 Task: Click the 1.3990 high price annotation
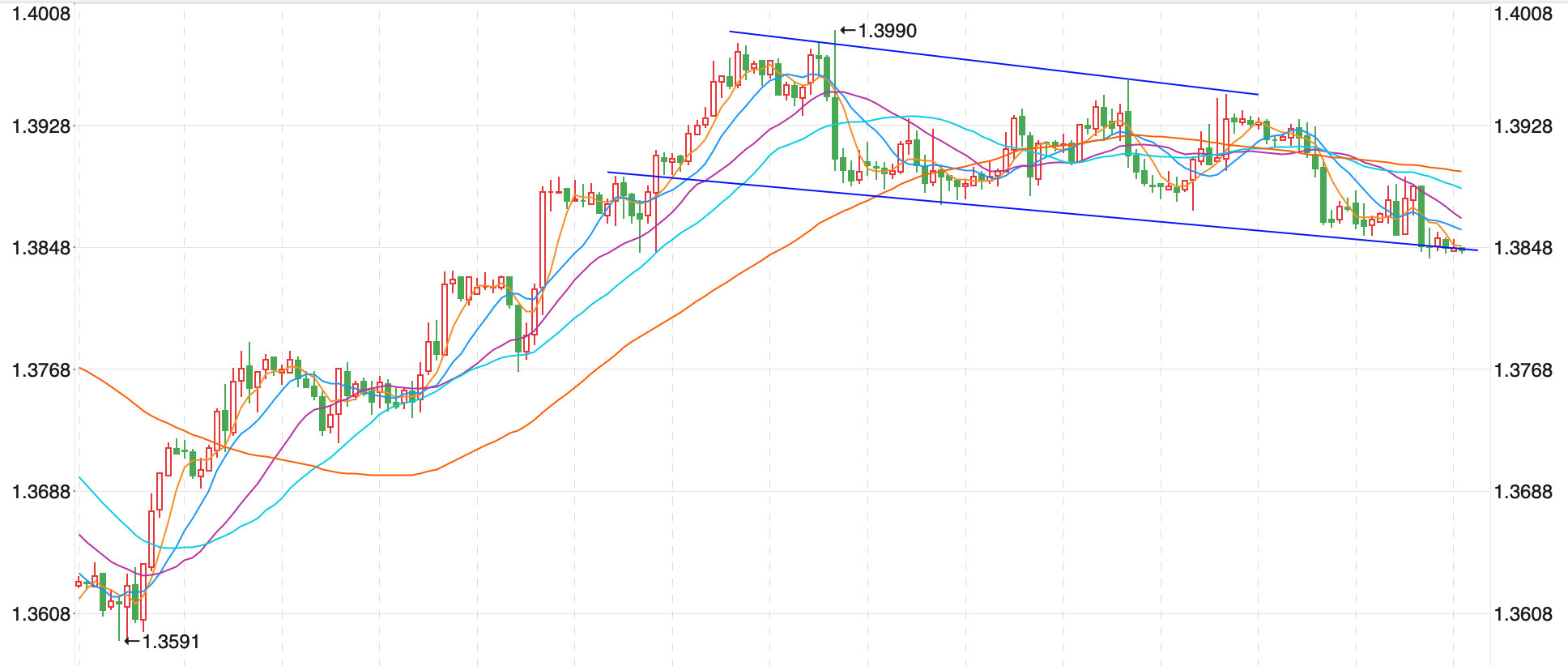click(x=887, y=31)
